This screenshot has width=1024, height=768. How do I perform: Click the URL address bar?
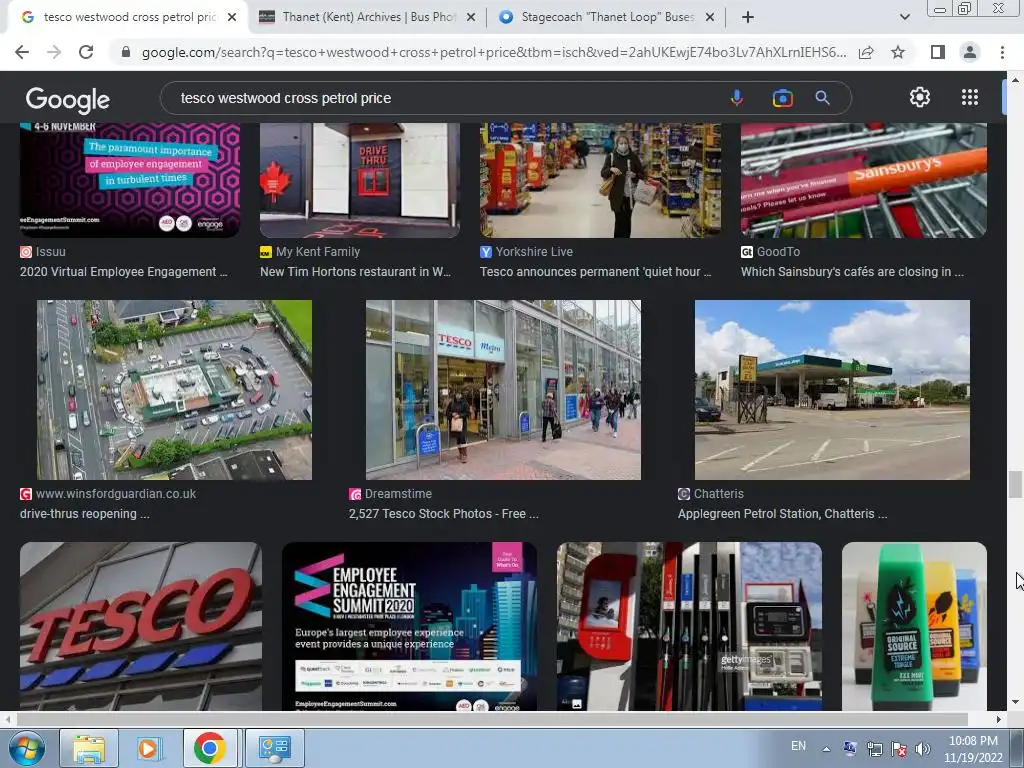tap(493, 52)
